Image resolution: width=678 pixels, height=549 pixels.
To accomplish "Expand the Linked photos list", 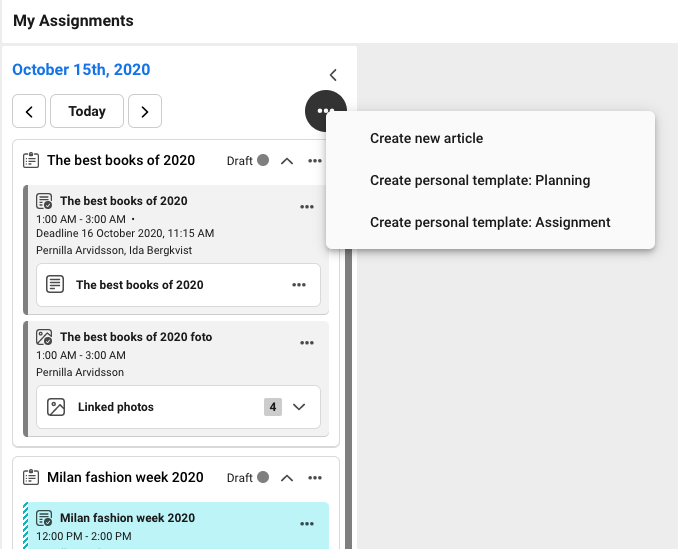I will [299, 407].
